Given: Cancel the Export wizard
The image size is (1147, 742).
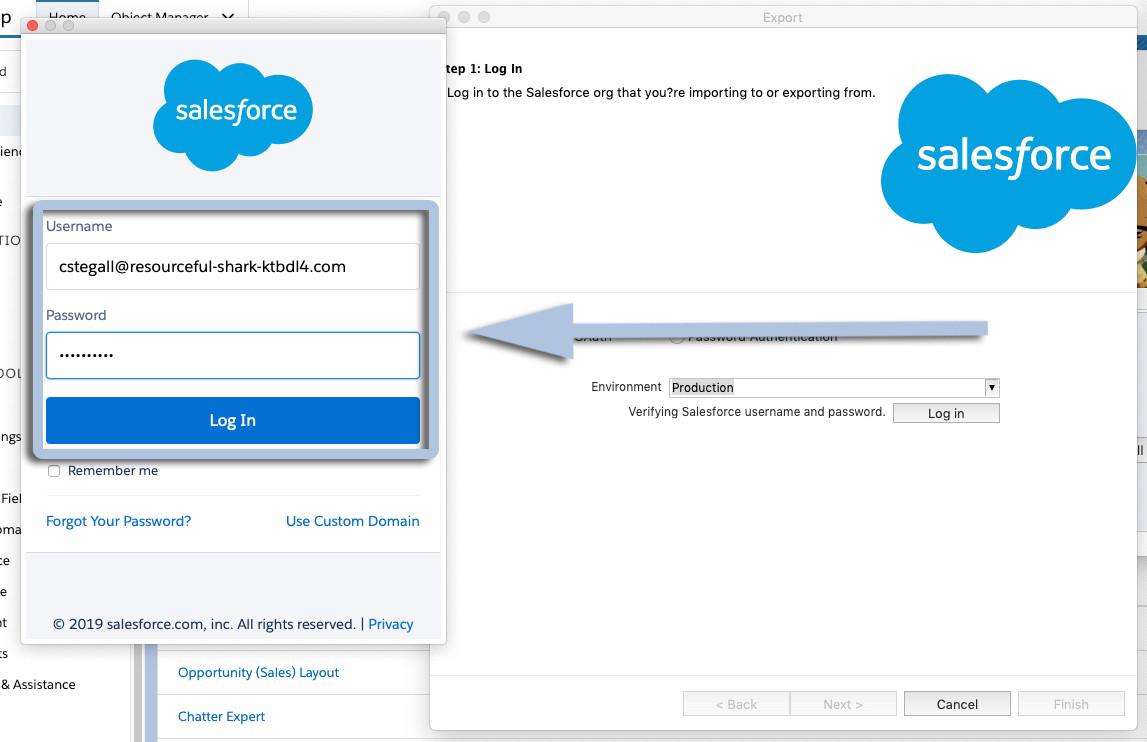Looking at the screenshot, I should click(x=957, y=704).
